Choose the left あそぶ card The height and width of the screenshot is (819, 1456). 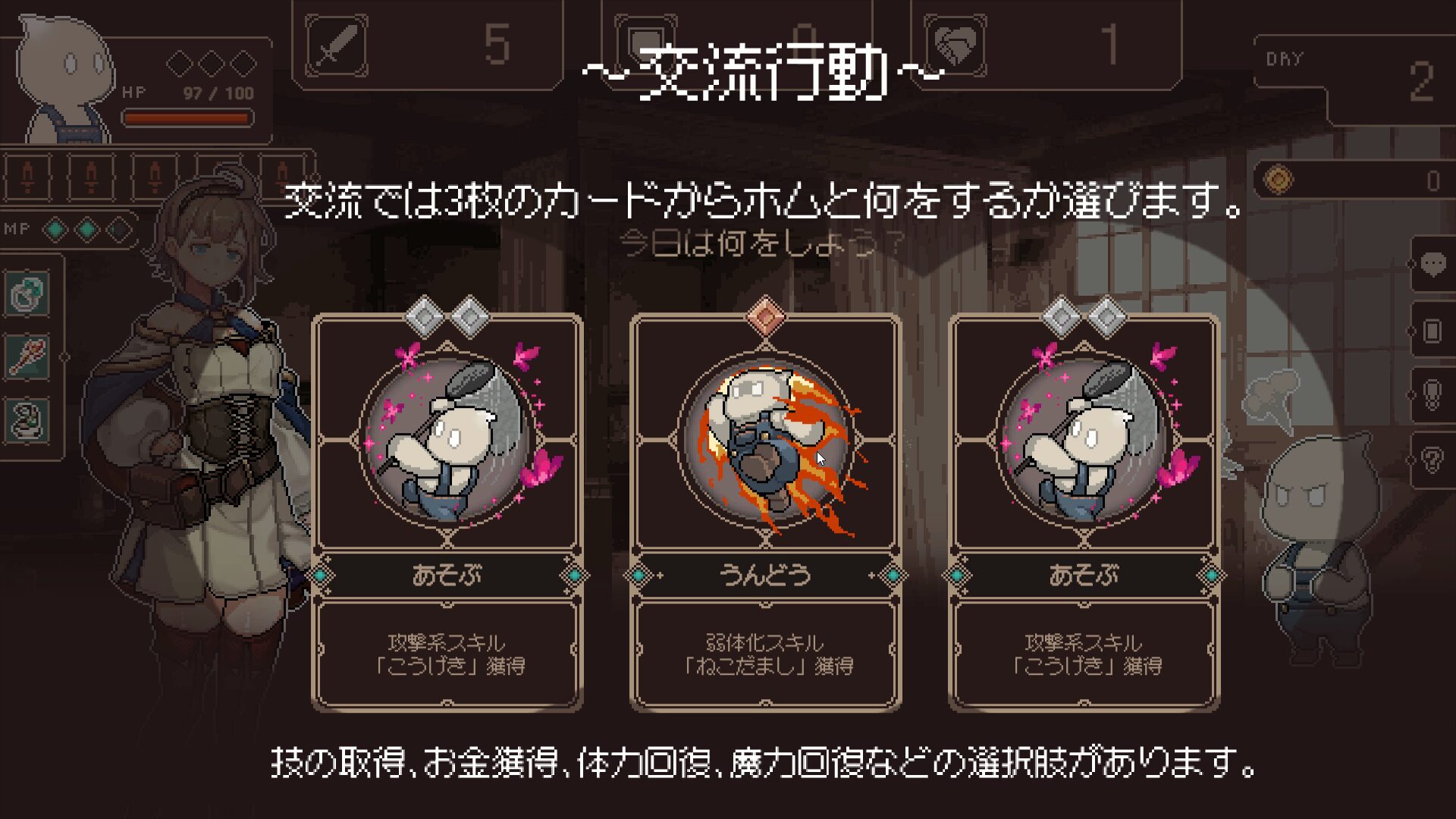[x=447, y=512]
